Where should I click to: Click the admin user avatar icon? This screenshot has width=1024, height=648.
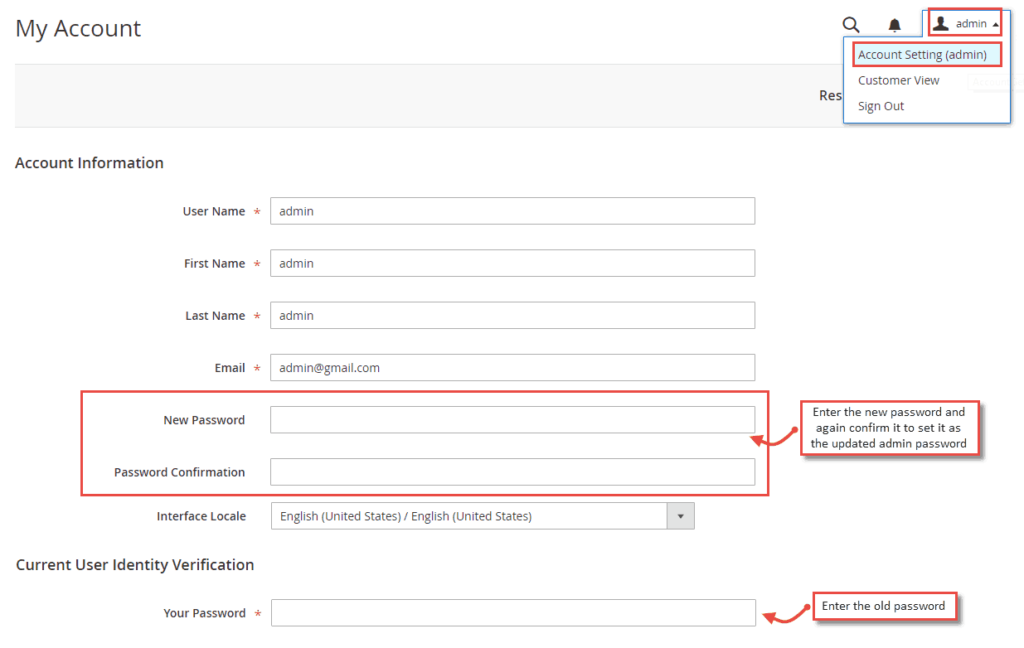tap(940, 23)
